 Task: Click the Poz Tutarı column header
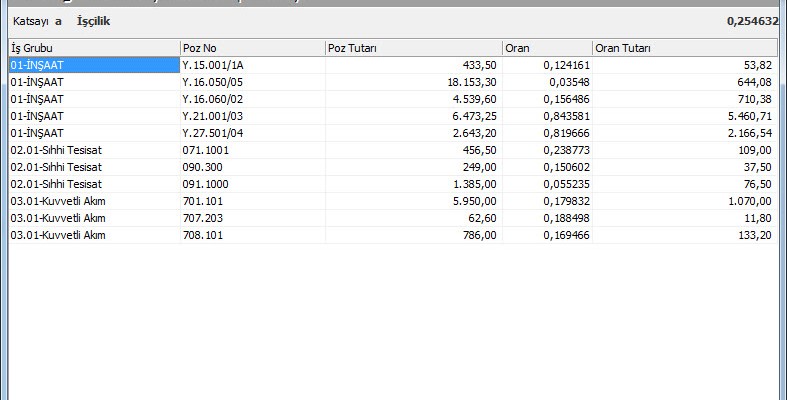tap(413, 48)
